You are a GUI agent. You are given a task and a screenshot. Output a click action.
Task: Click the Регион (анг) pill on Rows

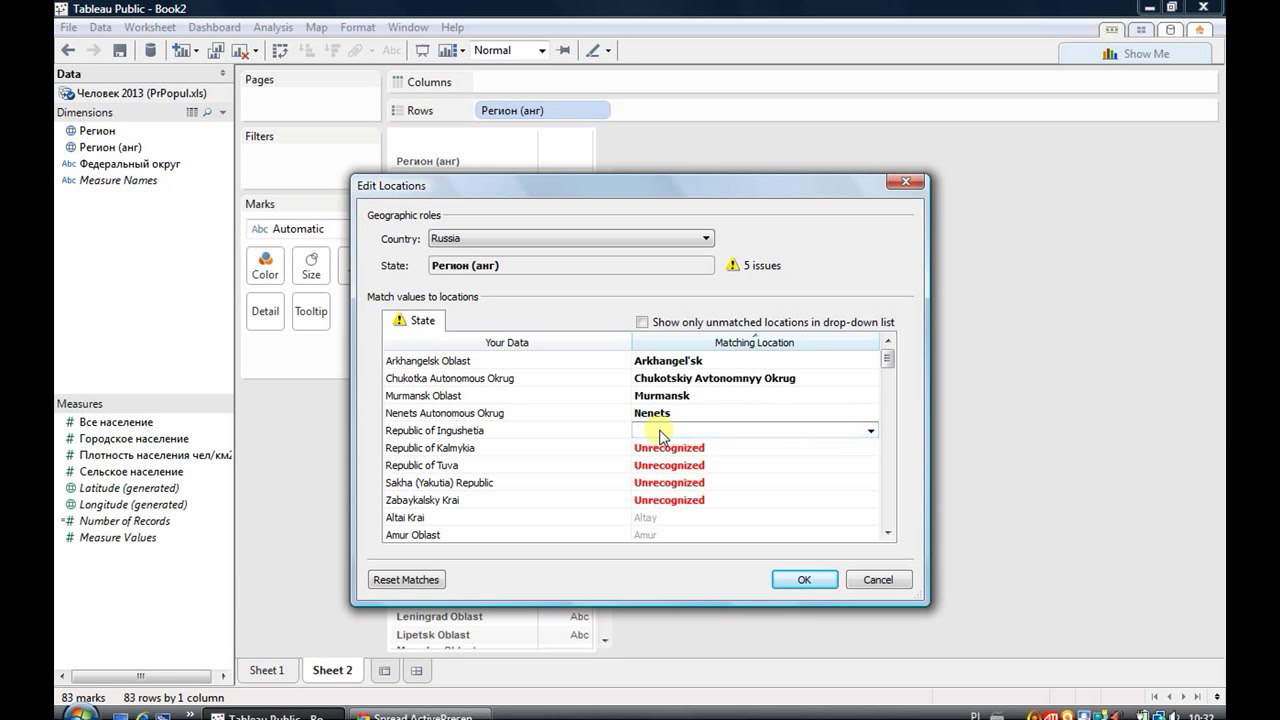pos(542,111)
